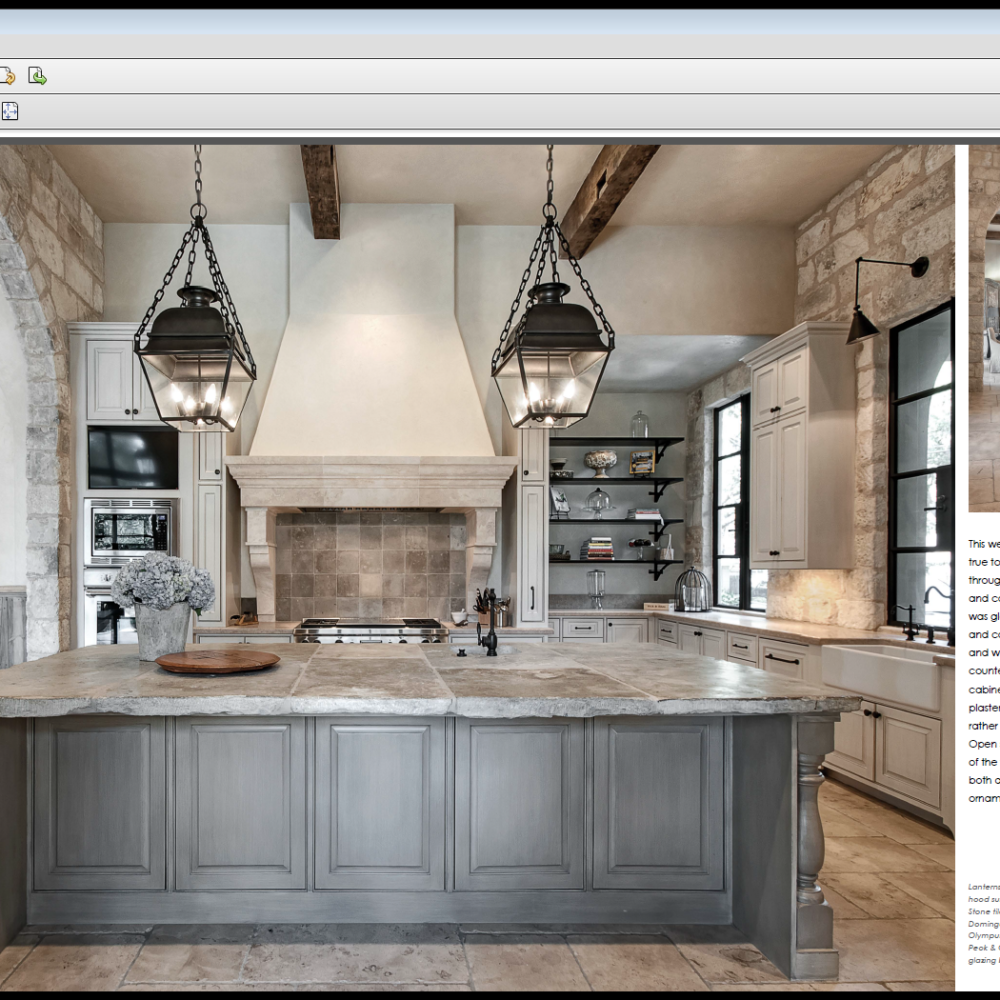This screenshot has height=1000, width=1000.
Task: Click the window title bar
Action: pyautogui.click(x=500, y=22)
